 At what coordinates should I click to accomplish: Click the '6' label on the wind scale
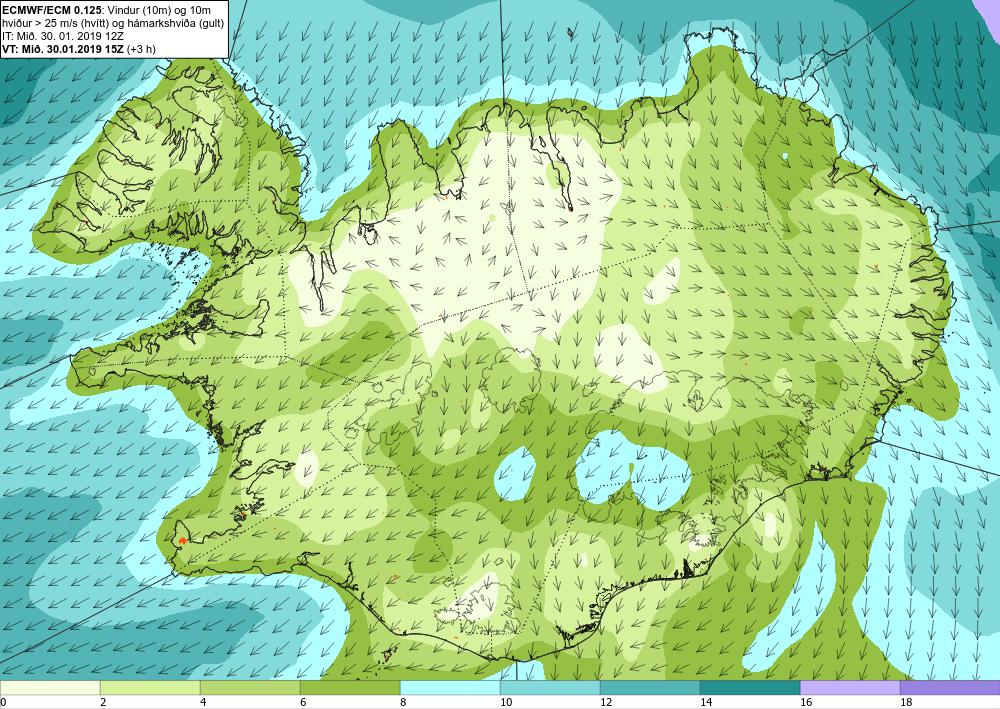303,702
